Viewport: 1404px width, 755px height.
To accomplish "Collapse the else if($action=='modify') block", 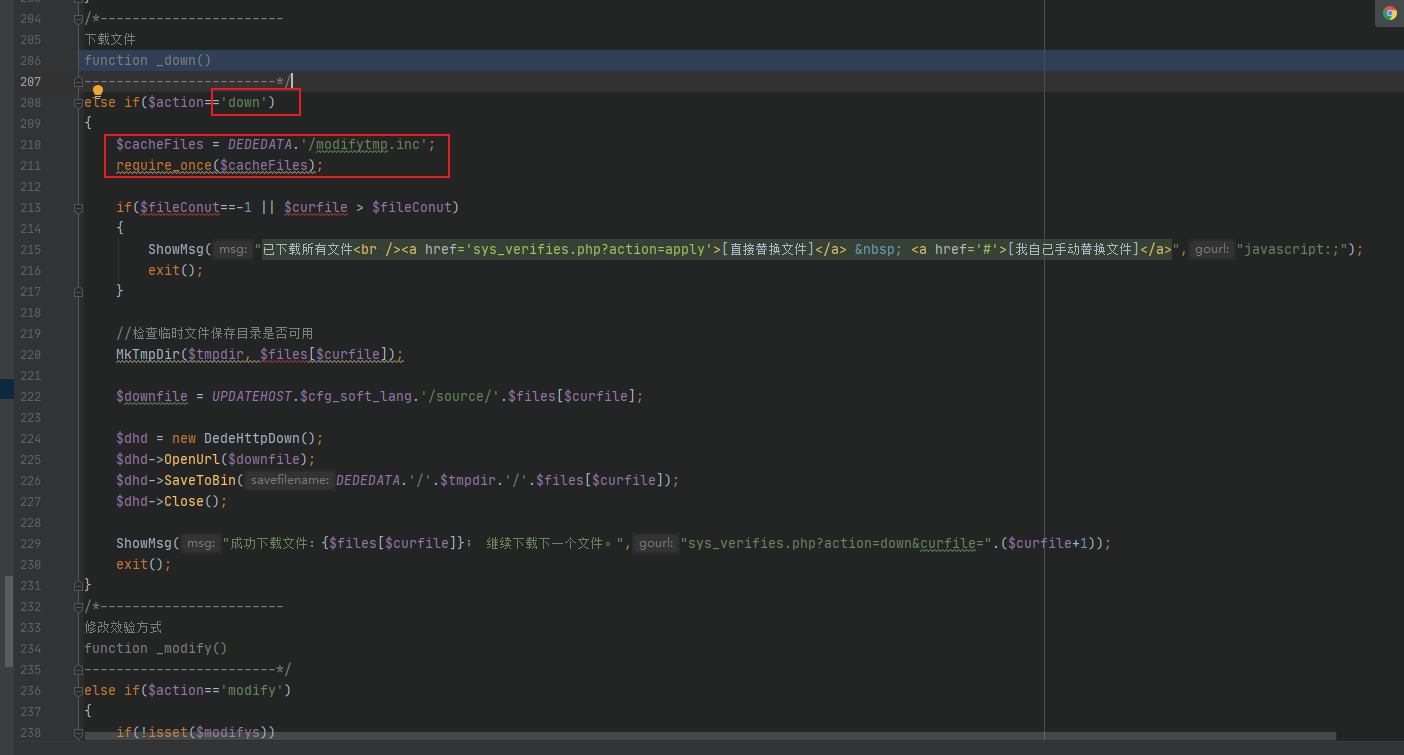I will click(x=78, y=690).
